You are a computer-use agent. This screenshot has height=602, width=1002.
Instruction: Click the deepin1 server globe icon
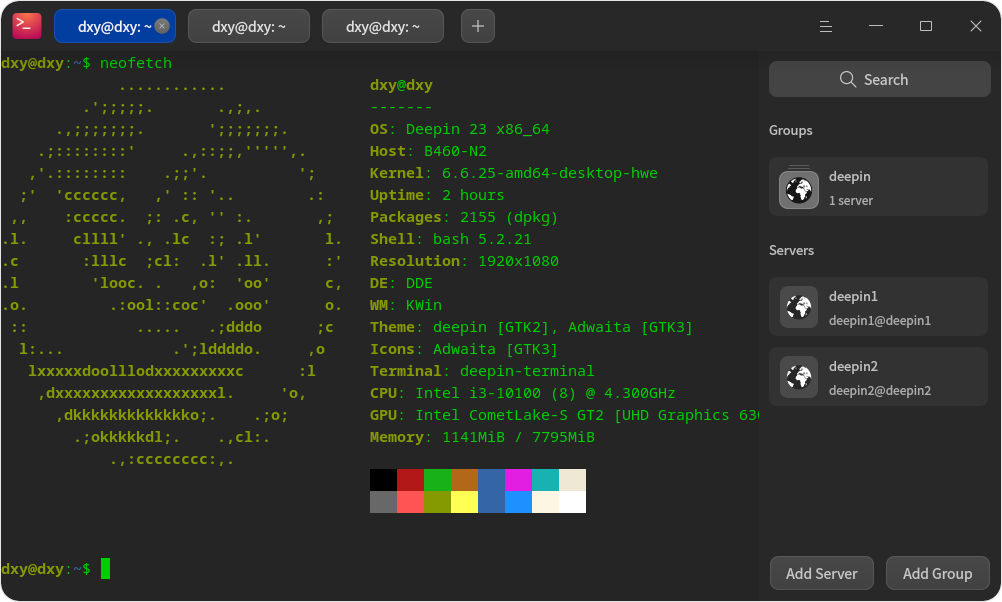click(799, 307)
